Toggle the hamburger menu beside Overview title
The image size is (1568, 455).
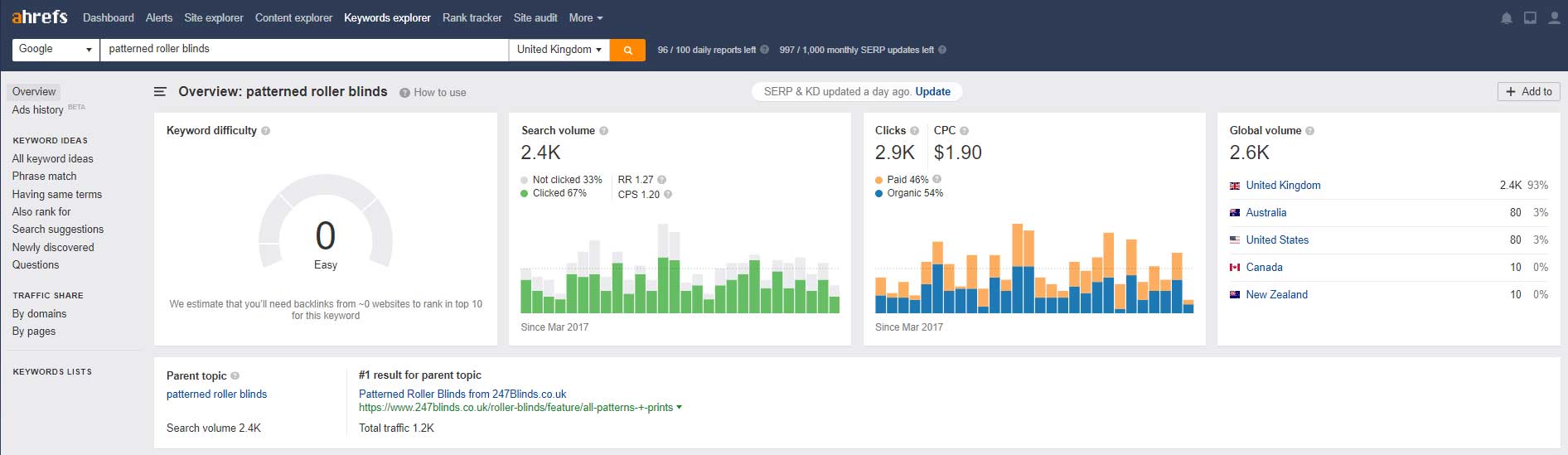click(x=160, y=92)
